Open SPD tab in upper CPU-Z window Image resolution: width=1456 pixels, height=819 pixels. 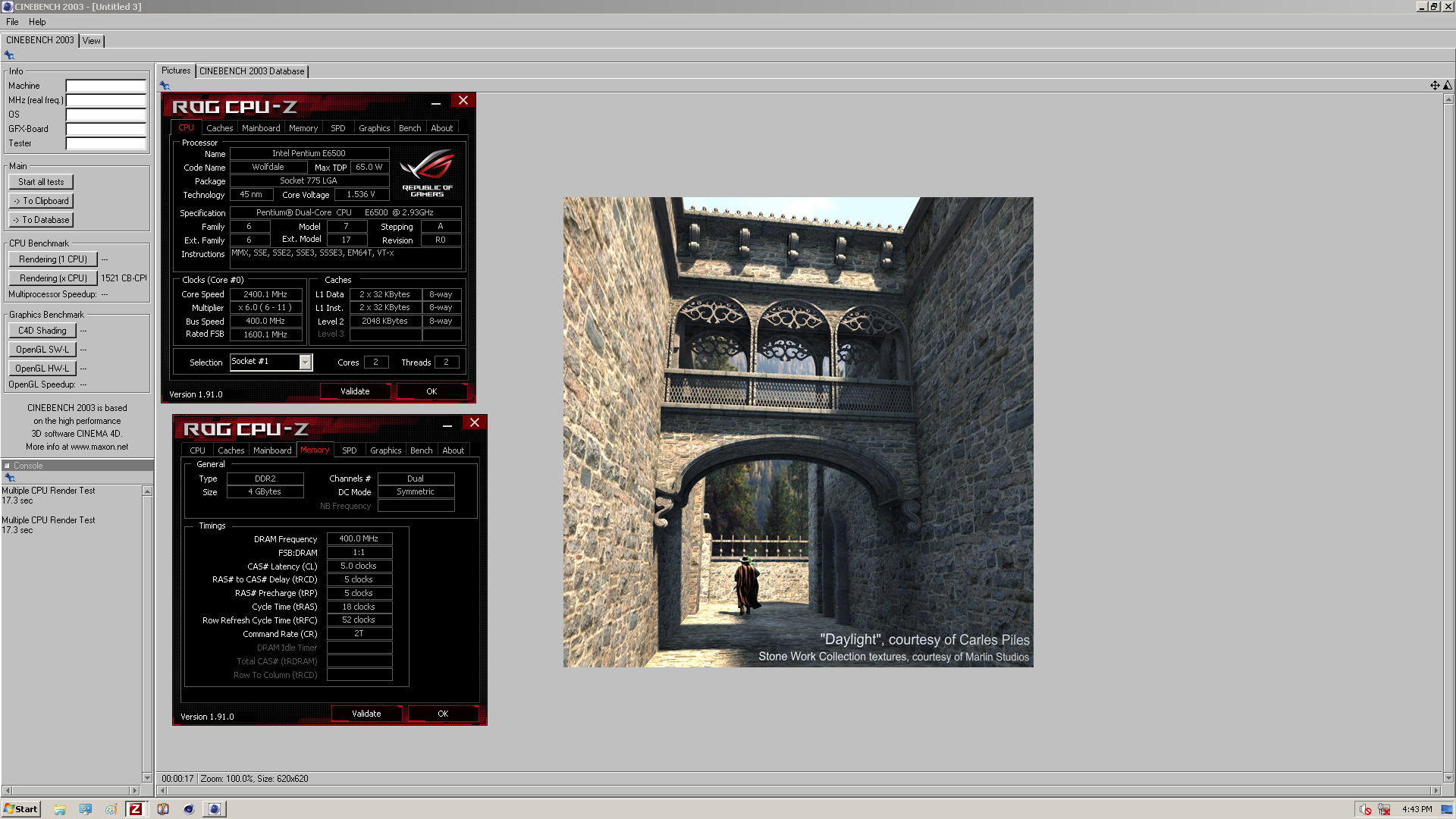point(338,128)
